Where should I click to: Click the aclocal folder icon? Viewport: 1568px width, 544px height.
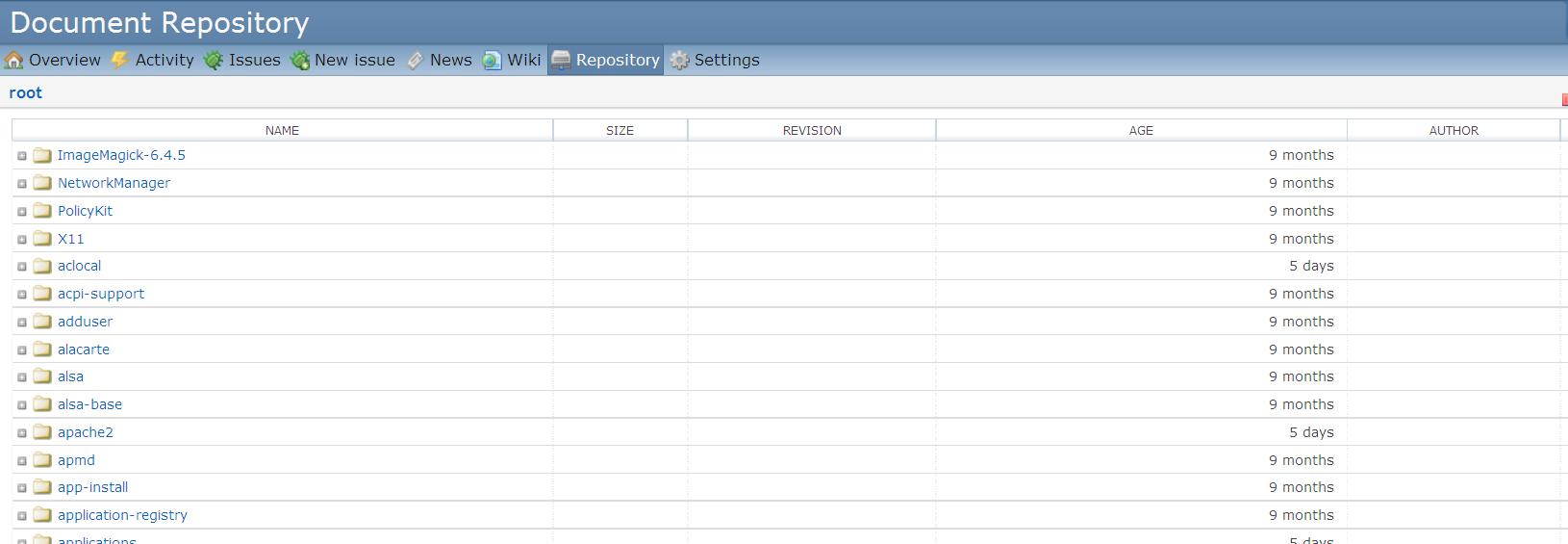tap(42, 266)
